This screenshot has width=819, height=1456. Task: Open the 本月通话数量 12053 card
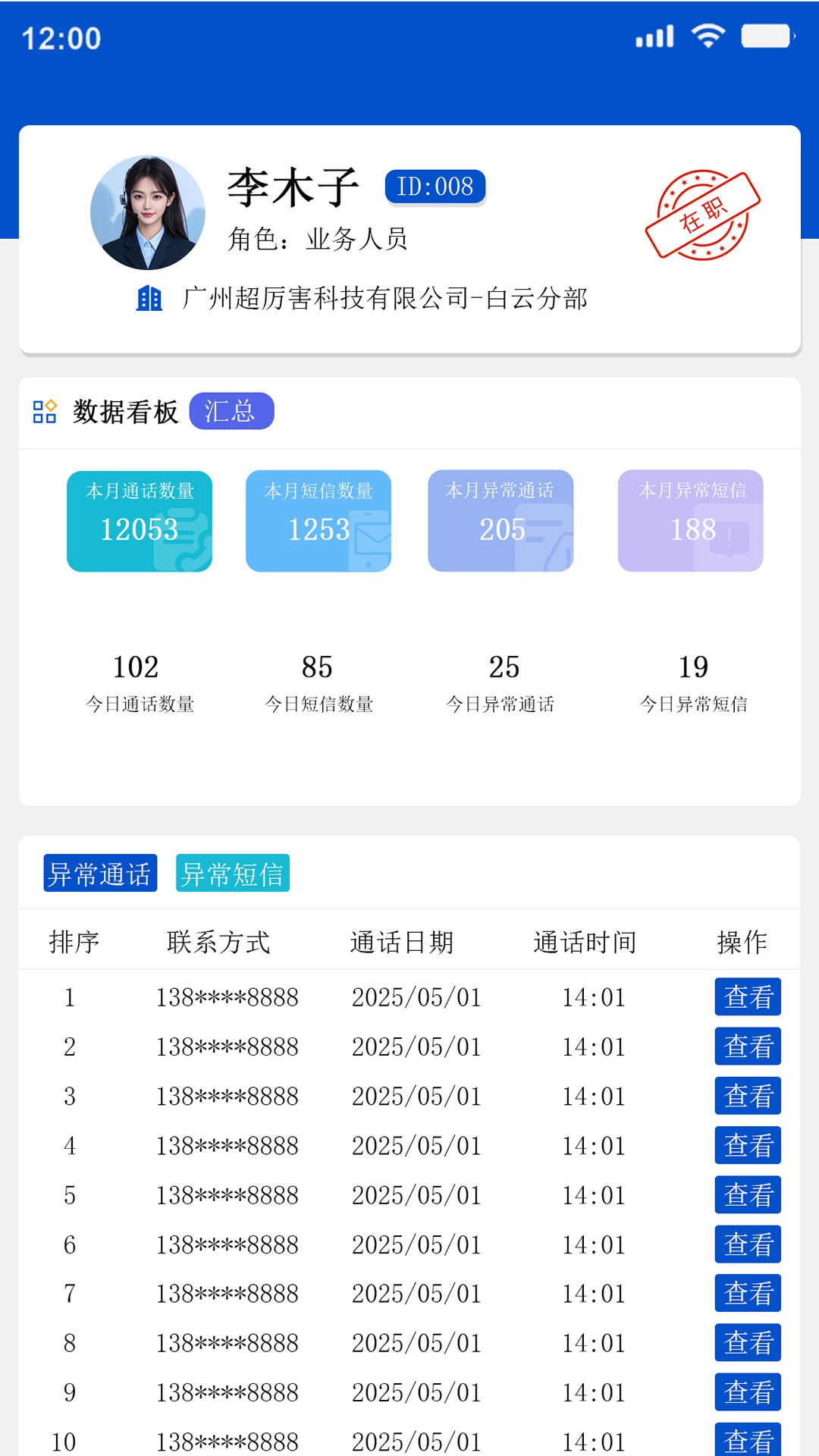[140, 521]
